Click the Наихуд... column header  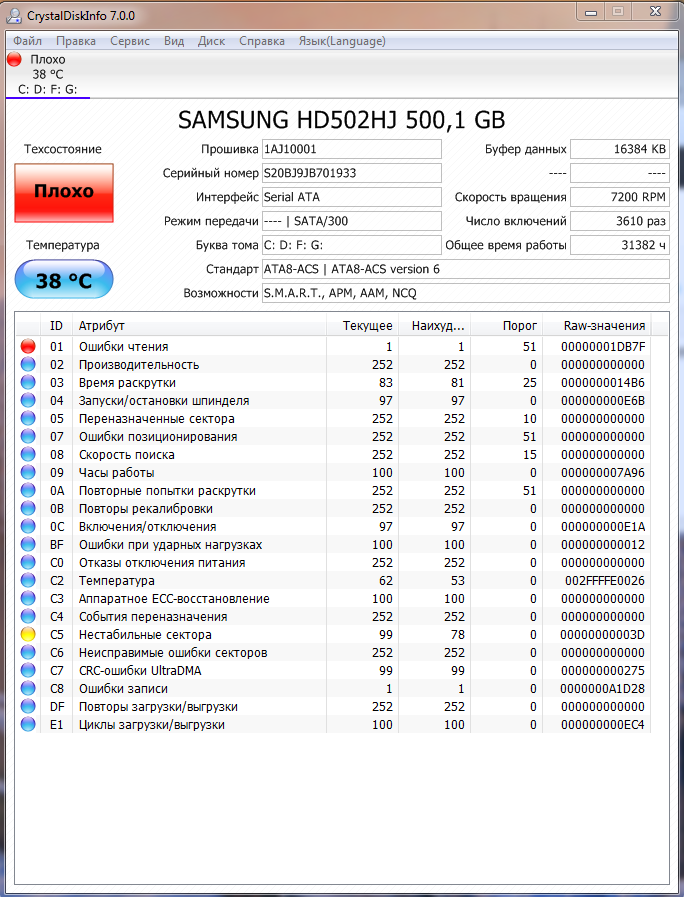pos(434,326)
